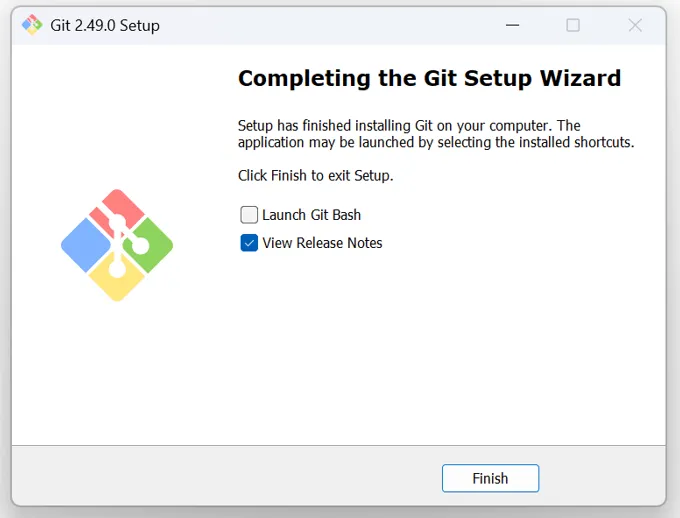This screenshot has width=680, height=518.
Task: Click the Git icon in the title bar
Action: pyautogui.click(x=32, y=25)
